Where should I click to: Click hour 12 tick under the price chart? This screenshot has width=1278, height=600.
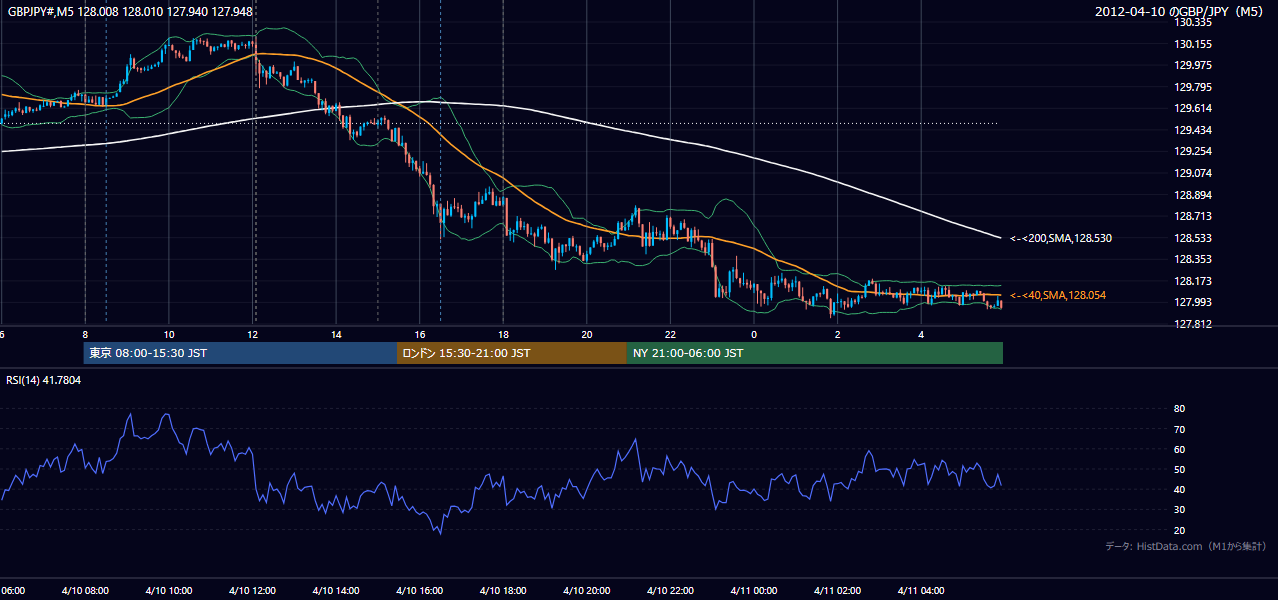(253, 334)
